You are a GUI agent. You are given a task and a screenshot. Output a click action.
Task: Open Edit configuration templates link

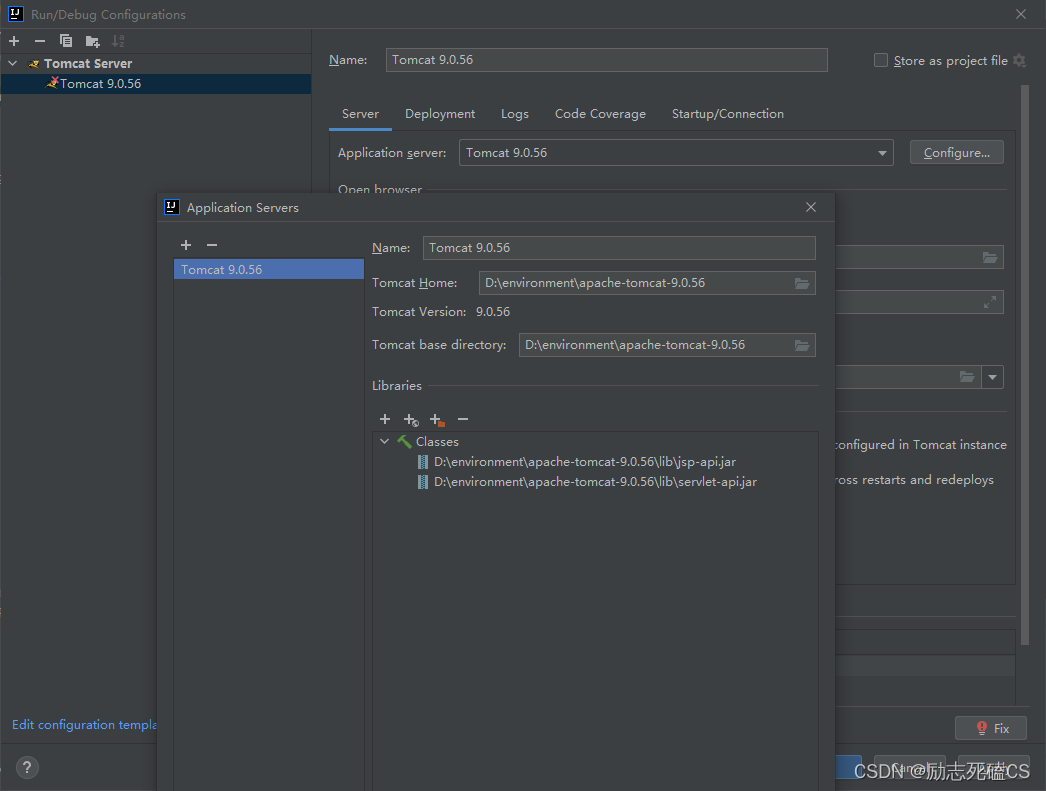(x=84, y=724)
